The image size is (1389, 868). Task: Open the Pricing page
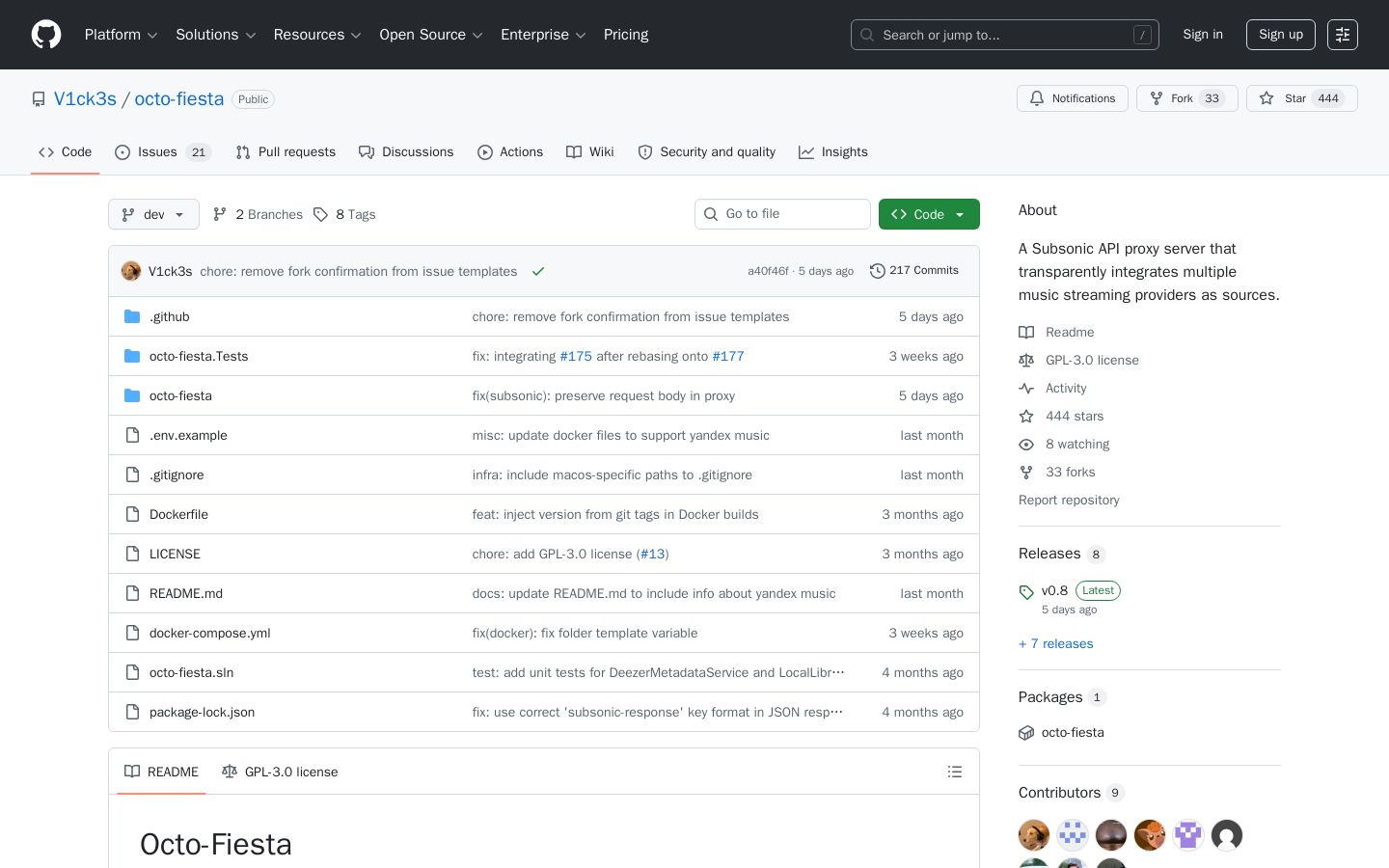pos(626,35)
